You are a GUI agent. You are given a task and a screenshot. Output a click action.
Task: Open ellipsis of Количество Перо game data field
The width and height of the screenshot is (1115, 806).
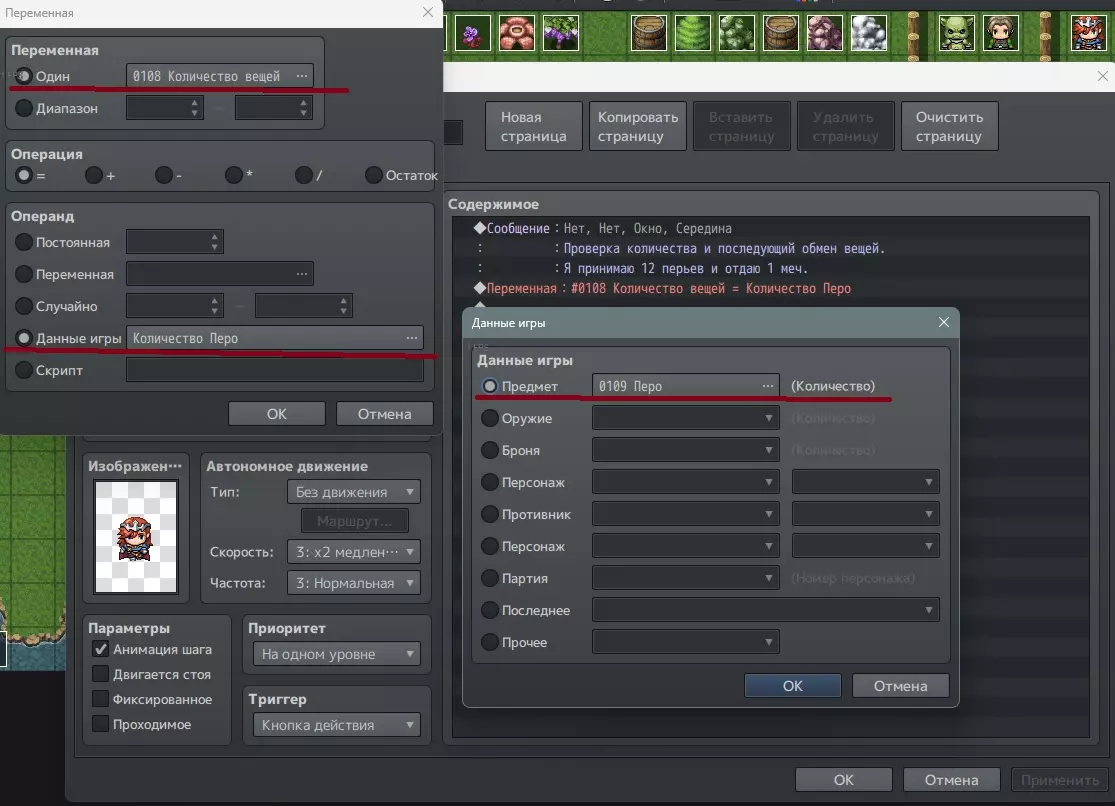pyautogui.click(x=412, y=338)
